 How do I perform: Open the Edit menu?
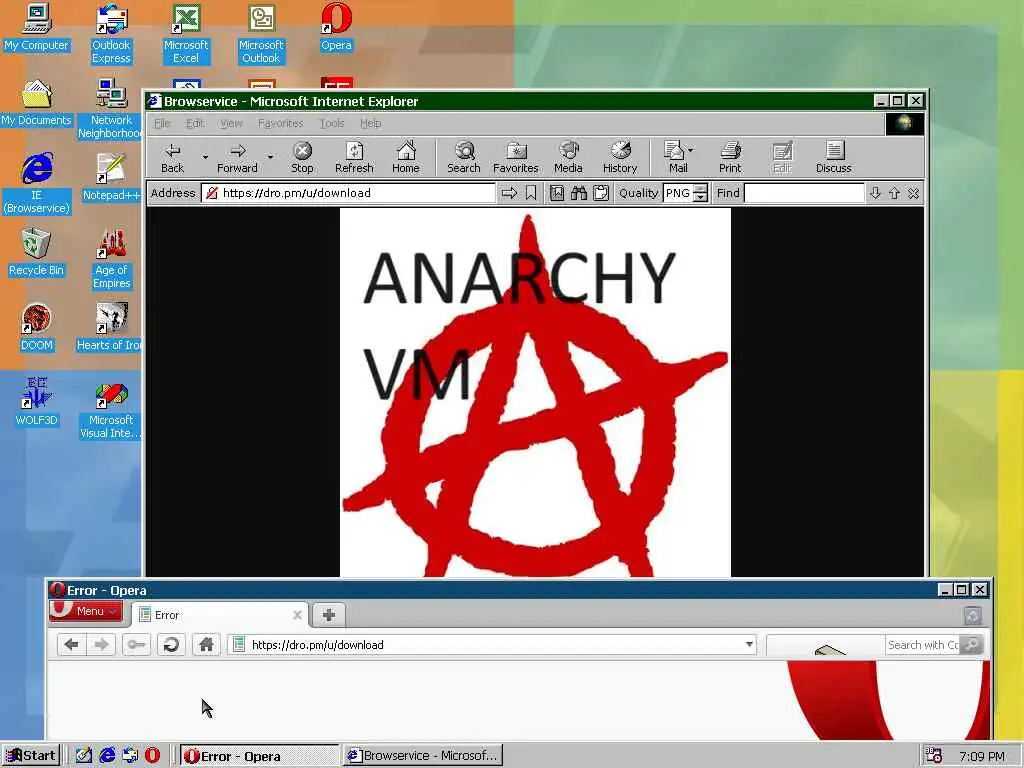(195, 123)
